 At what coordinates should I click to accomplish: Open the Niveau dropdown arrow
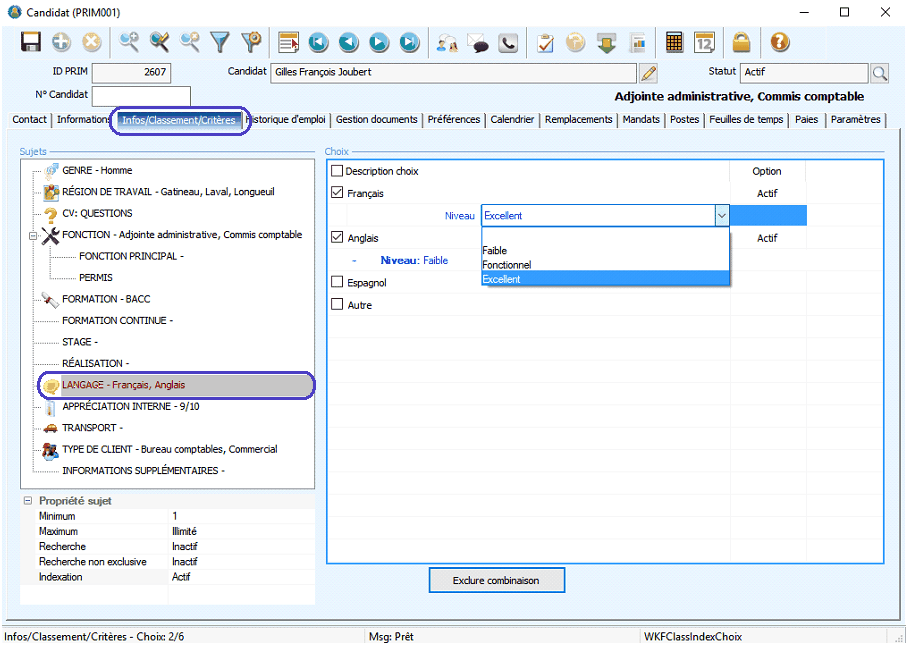coord(721,215)
